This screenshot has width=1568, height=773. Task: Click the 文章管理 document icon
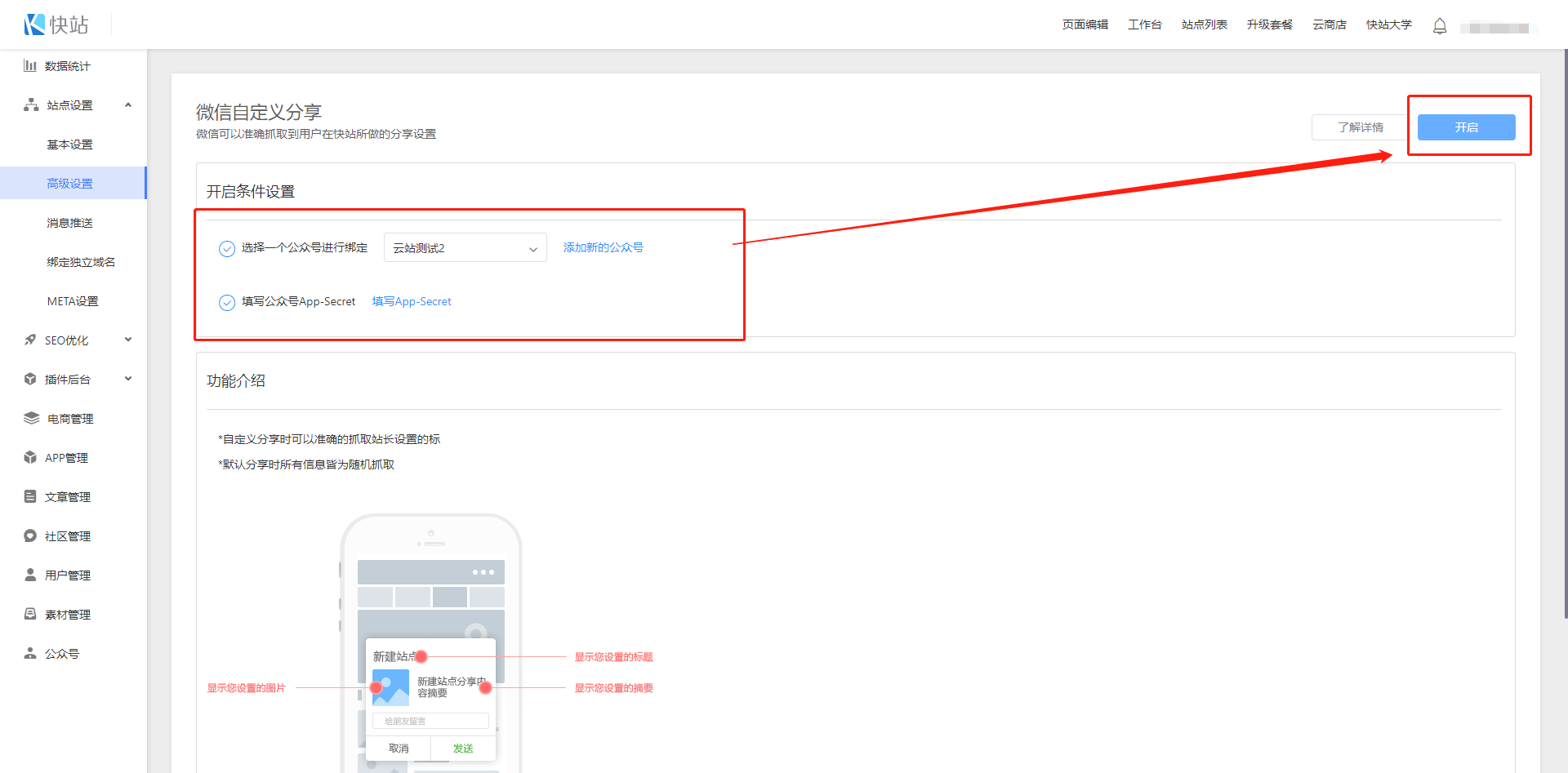30,497
